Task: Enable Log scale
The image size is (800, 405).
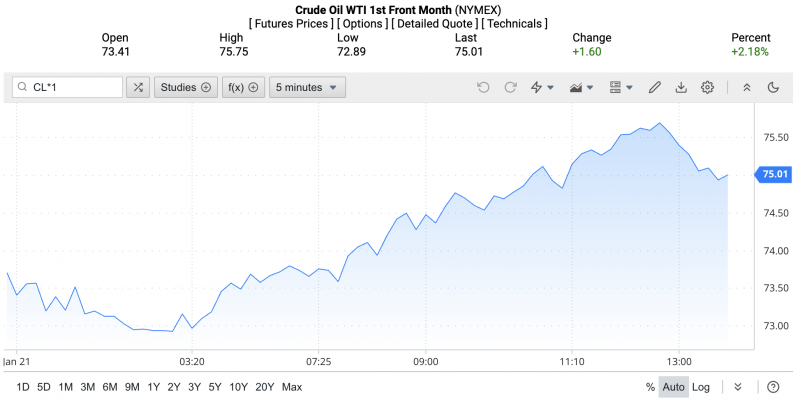Action: (701, 387)
